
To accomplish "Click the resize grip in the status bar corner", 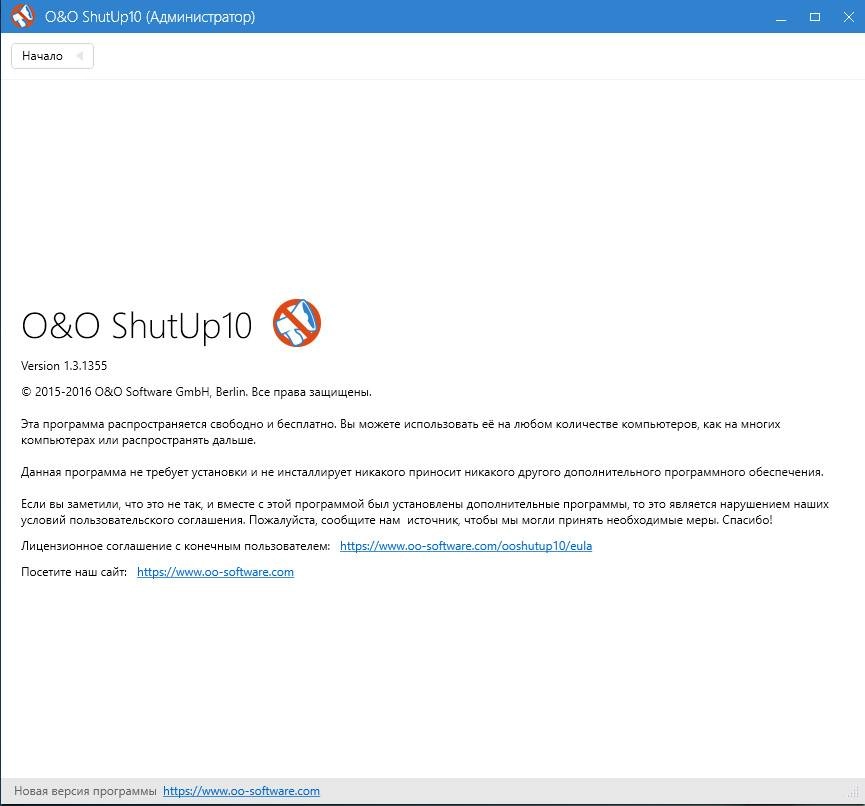I will (854, 793).
